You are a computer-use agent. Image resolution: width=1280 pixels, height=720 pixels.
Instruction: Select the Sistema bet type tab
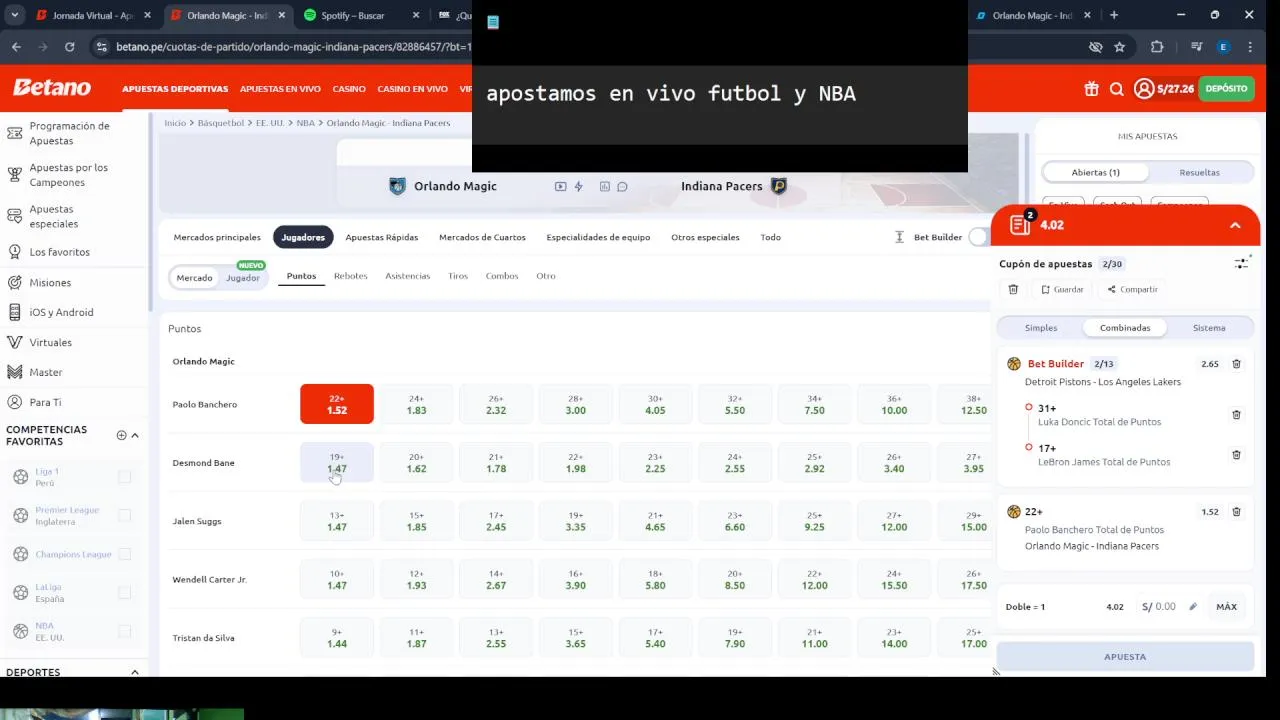point(1209,328)
